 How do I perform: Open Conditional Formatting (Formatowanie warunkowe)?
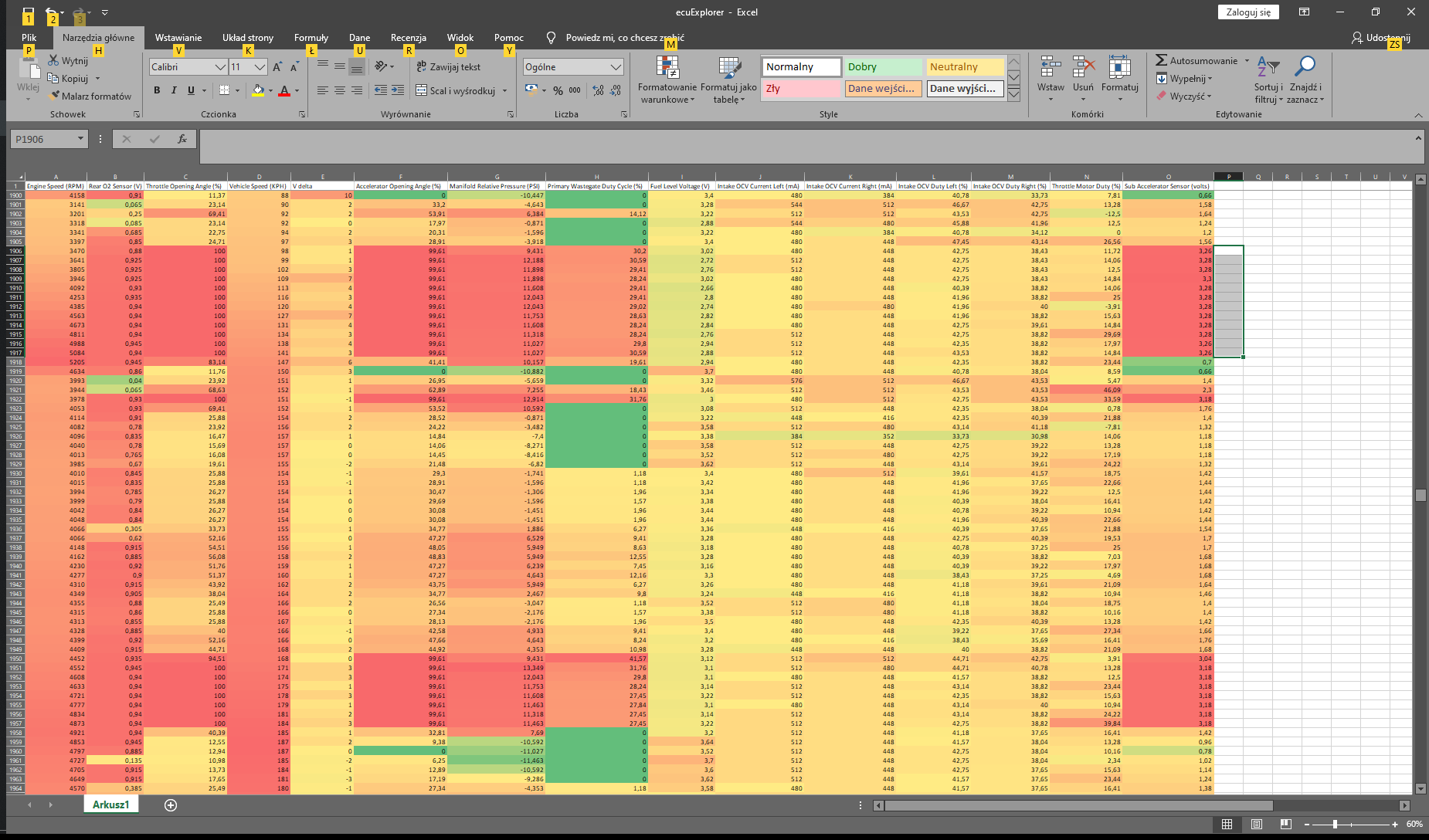click(667, 80)
